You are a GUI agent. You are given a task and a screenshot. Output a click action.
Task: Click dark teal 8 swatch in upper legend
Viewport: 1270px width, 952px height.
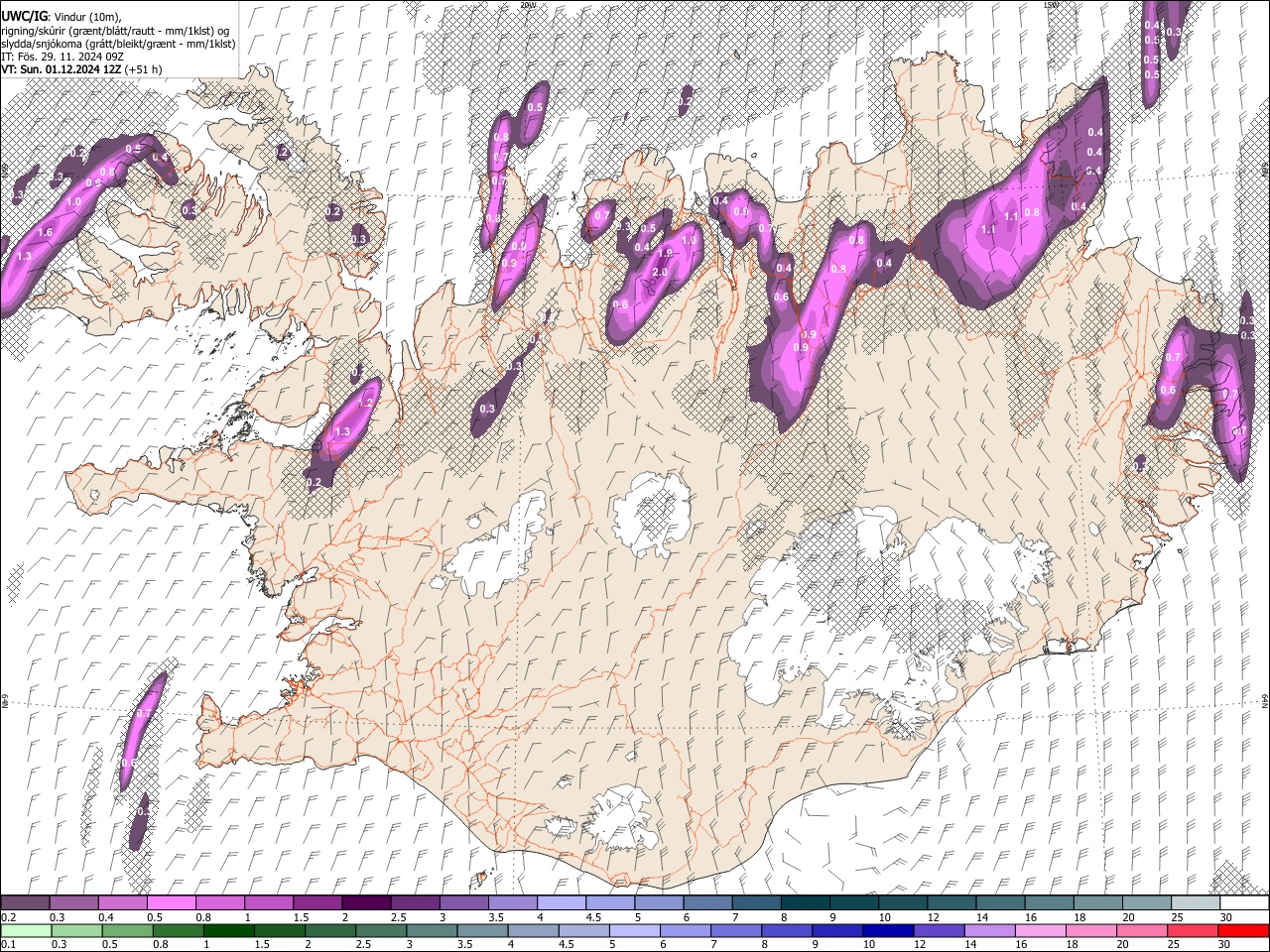click(805, 903)
